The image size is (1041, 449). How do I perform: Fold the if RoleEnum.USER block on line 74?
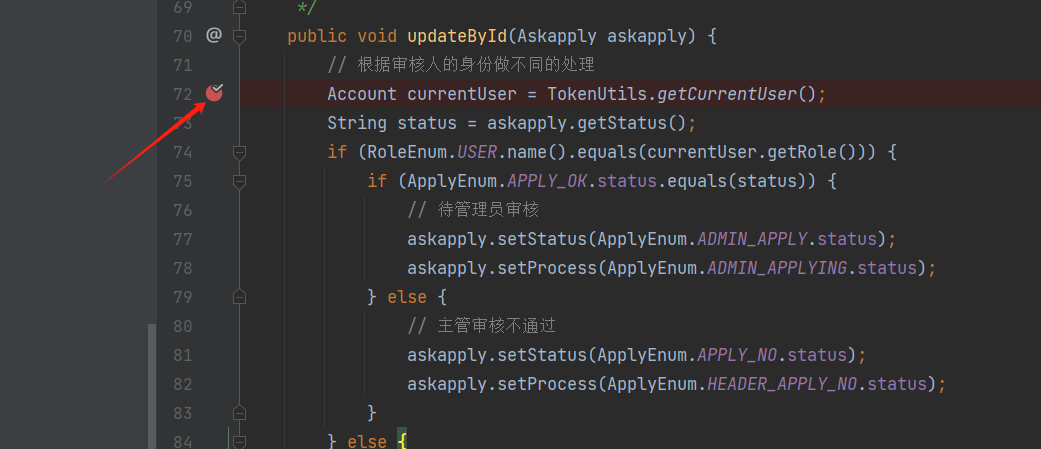tap(239, 153)
